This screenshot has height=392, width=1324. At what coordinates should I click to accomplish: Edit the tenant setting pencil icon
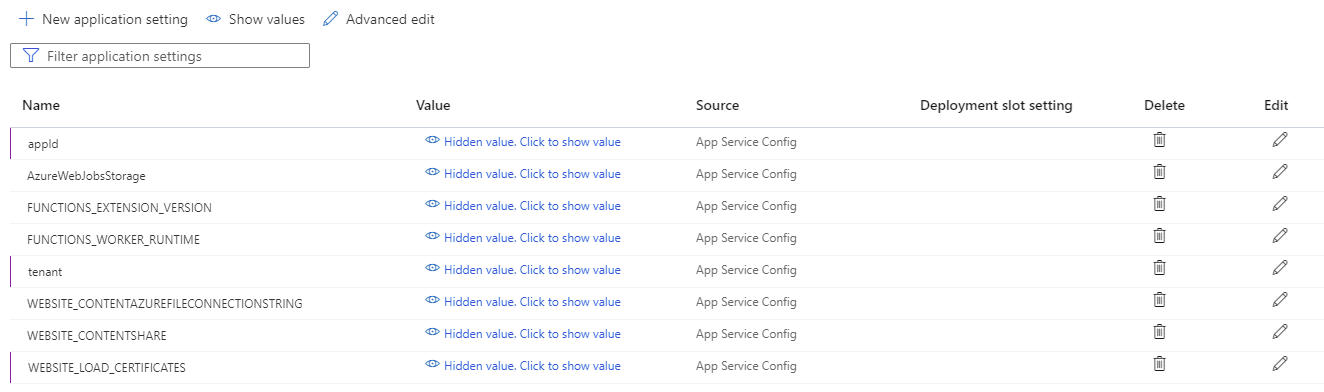(x=1279, y=268)
